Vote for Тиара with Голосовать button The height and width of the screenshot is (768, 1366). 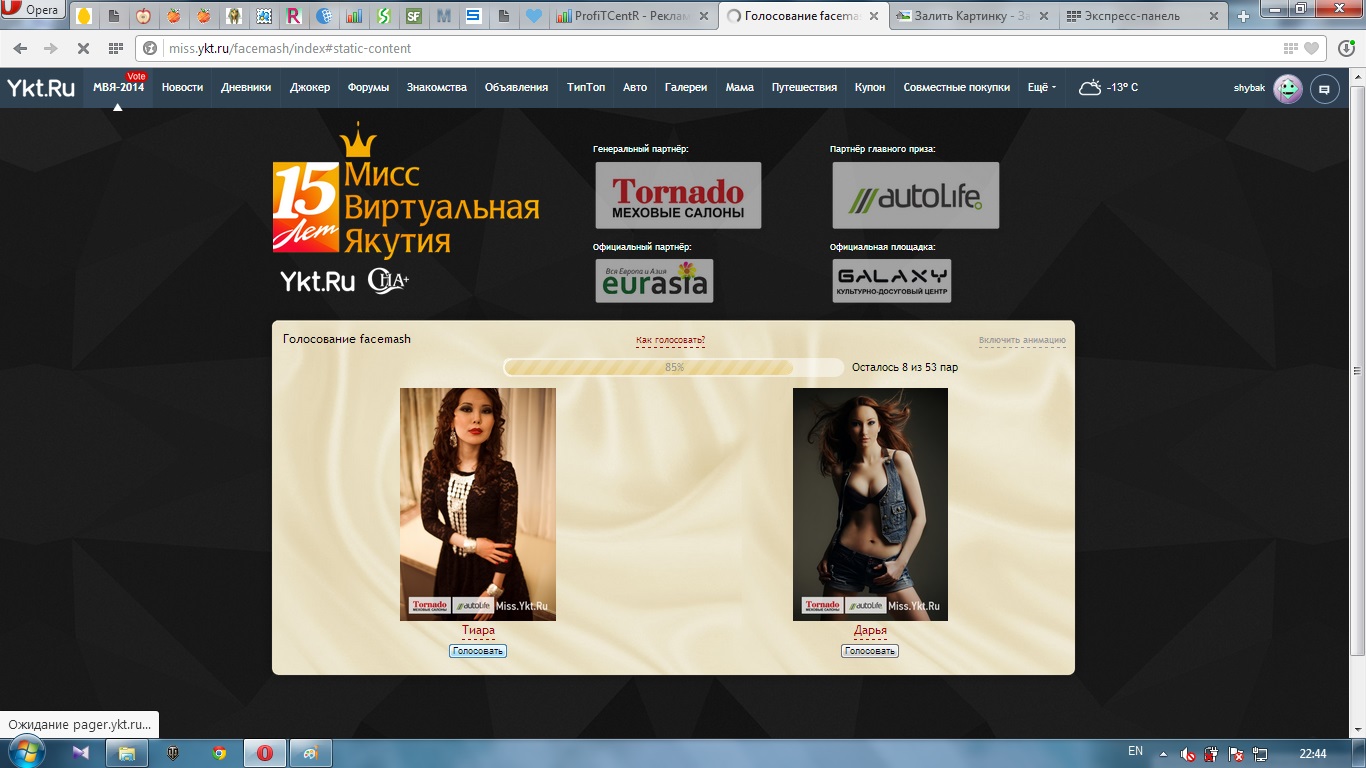coord(478,651)
